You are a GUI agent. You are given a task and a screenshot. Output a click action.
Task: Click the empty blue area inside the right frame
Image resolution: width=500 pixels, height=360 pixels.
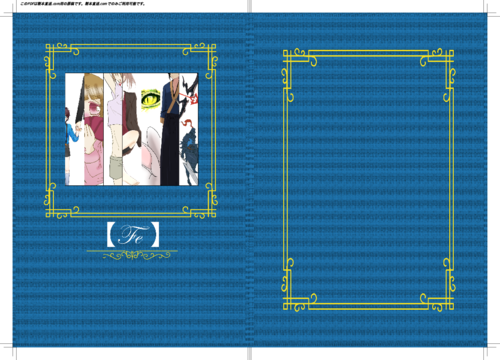[x=368, y=180]
